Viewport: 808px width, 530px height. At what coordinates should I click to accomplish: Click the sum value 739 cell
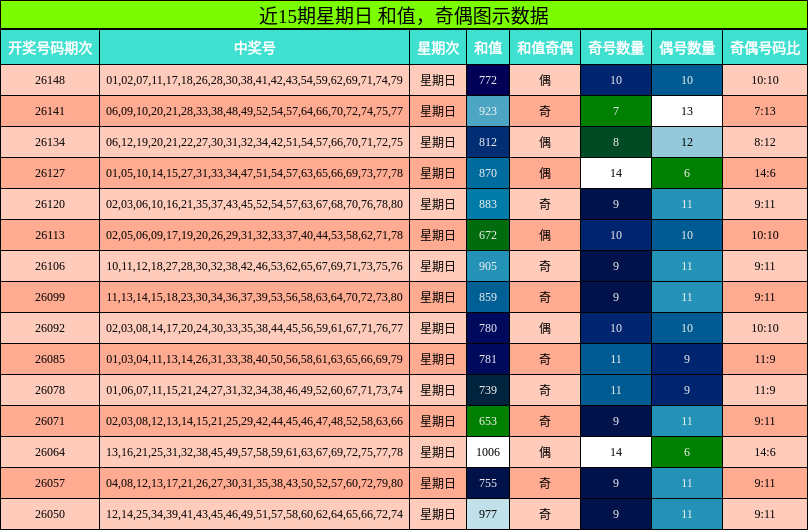point(488,390)
